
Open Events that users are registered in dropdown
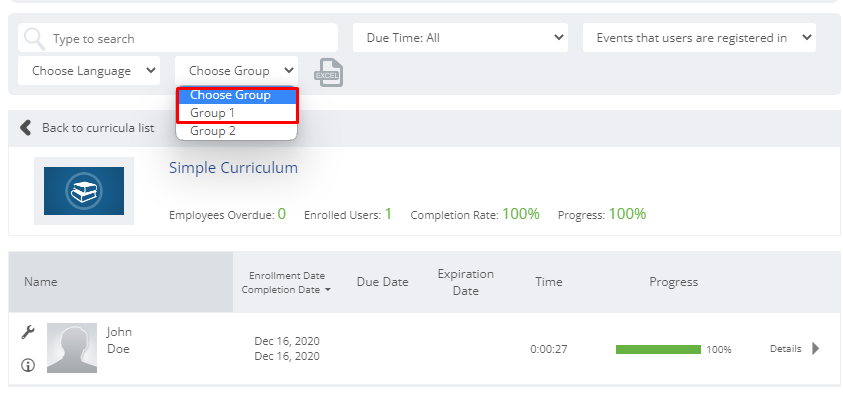[x=699, y=38]
